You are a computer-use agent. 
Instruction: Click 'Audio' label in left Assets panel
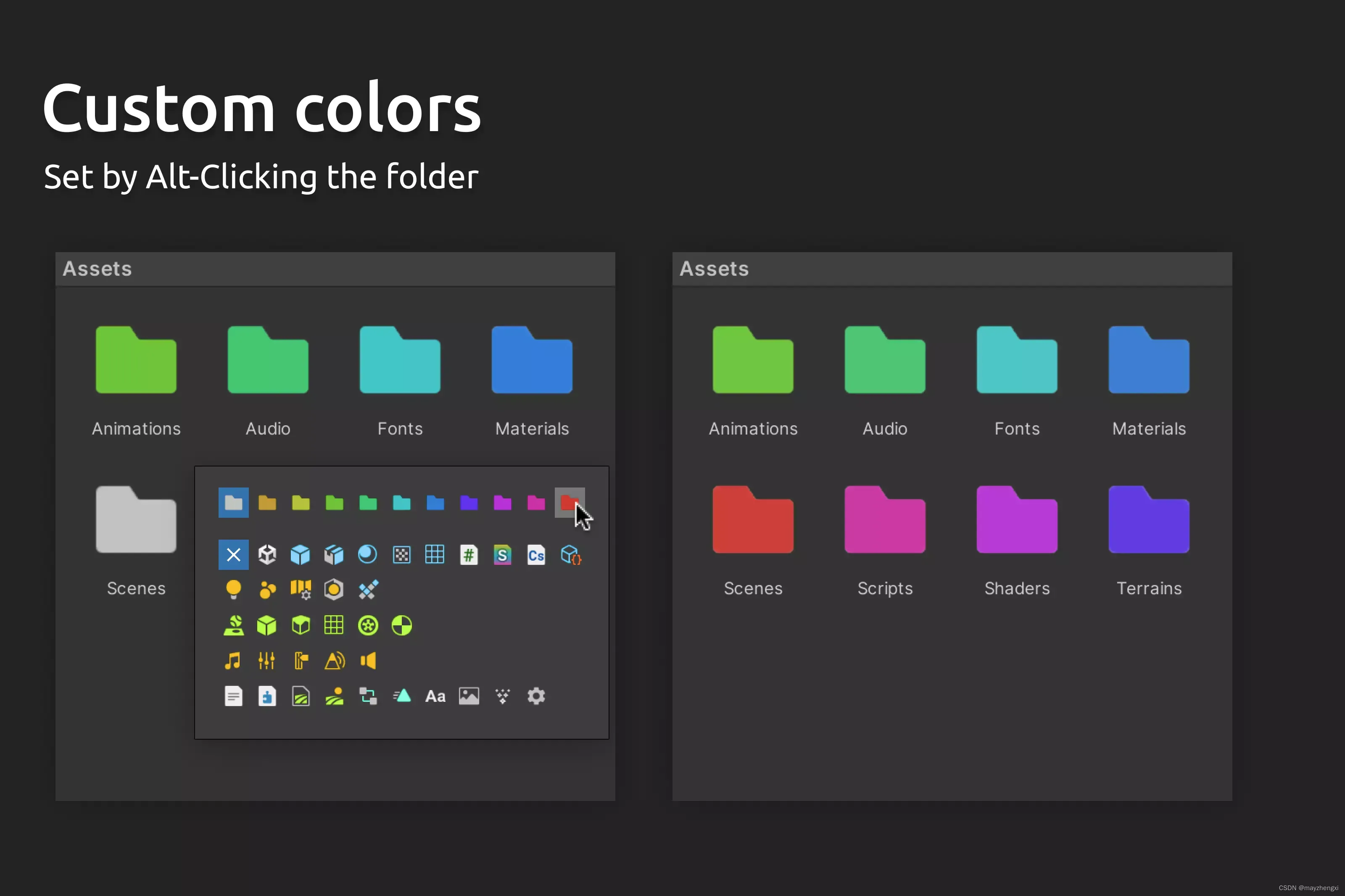pos(268,429)
